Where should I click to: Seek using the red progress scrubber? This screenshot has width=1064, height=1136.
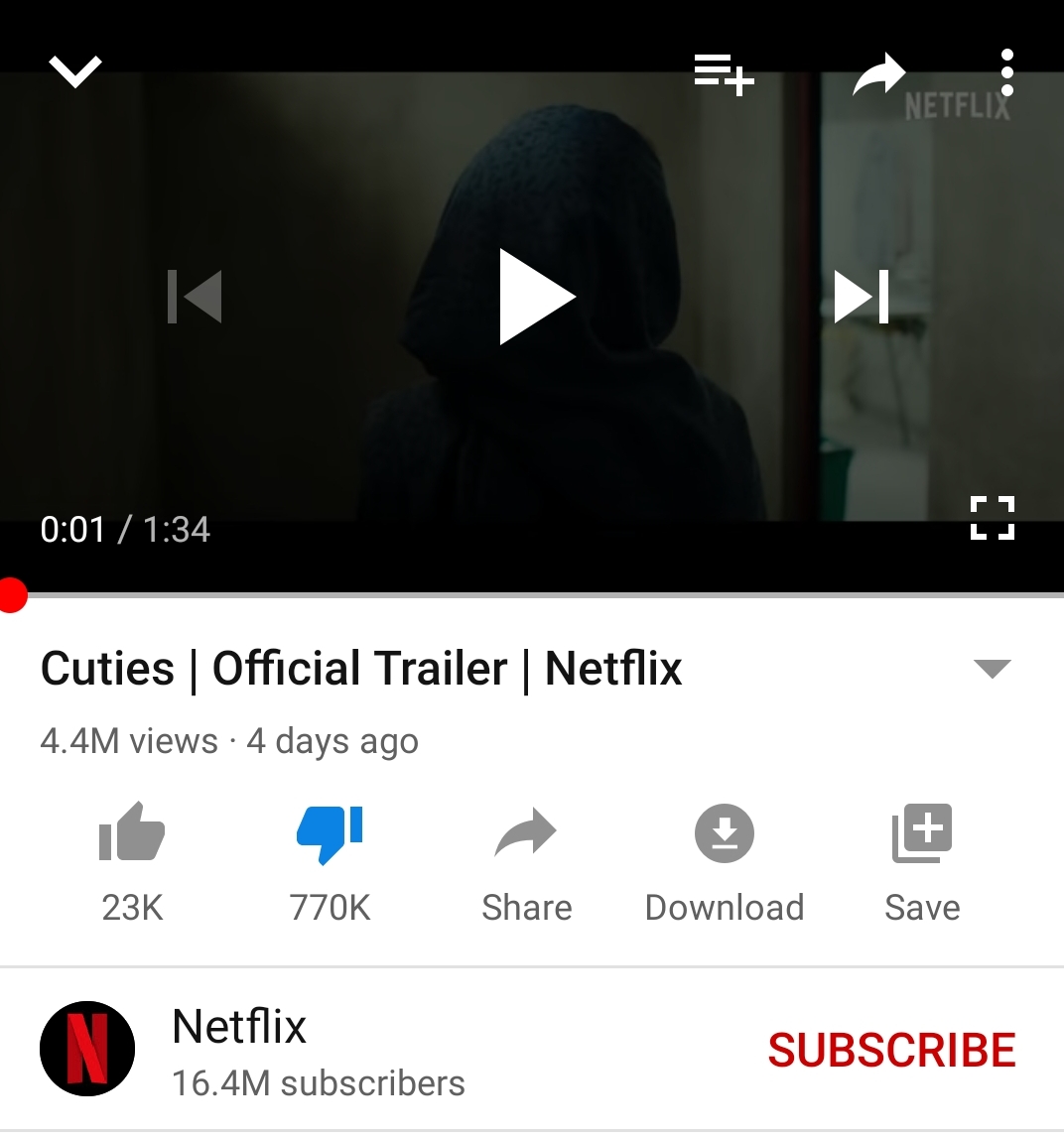tap(12, 595)
